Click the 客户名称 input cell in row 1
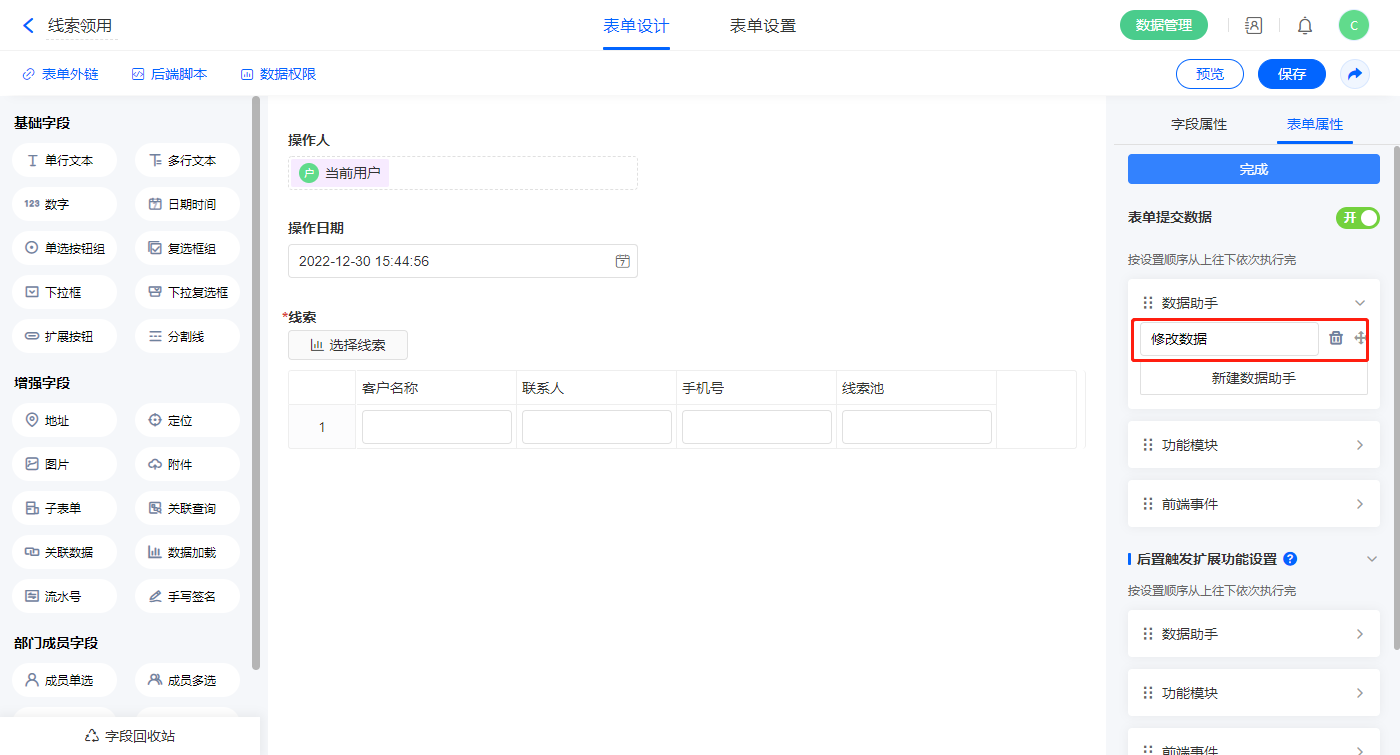This screenshot has width=1400, height=755. point(436,427)
